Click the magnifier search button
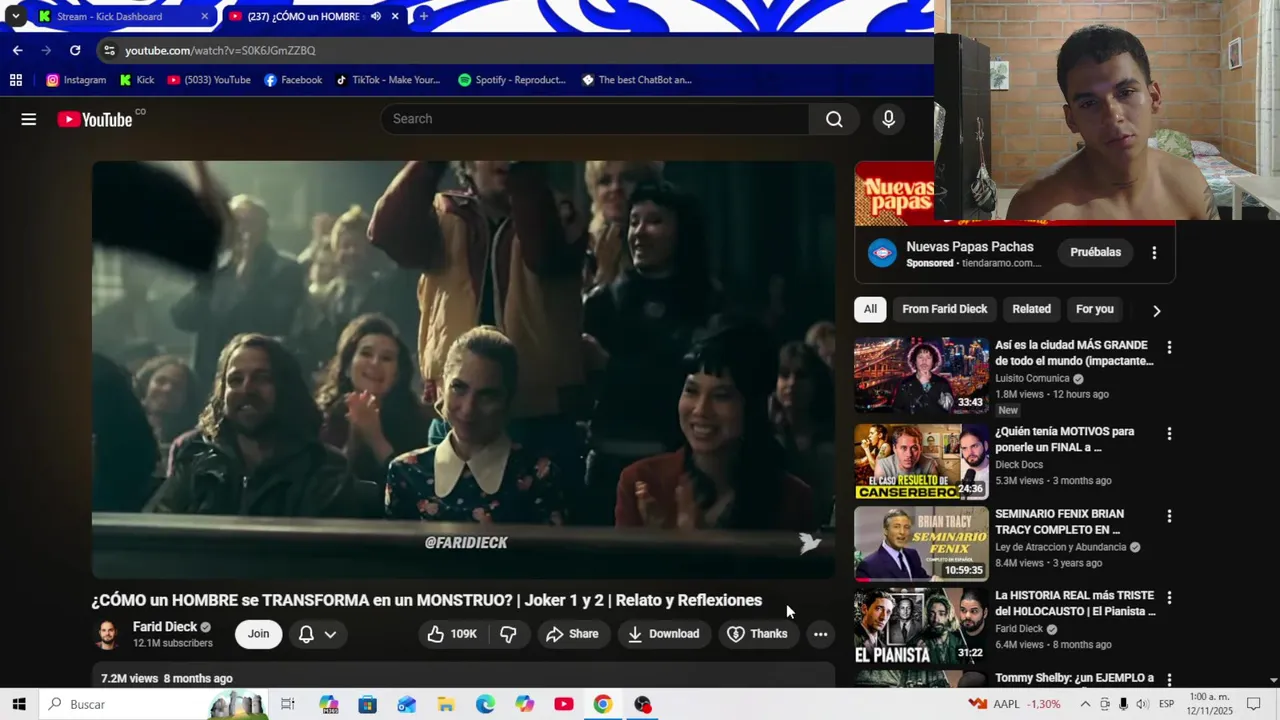Viewport: 1280px width, 720px height. (834, 119)
